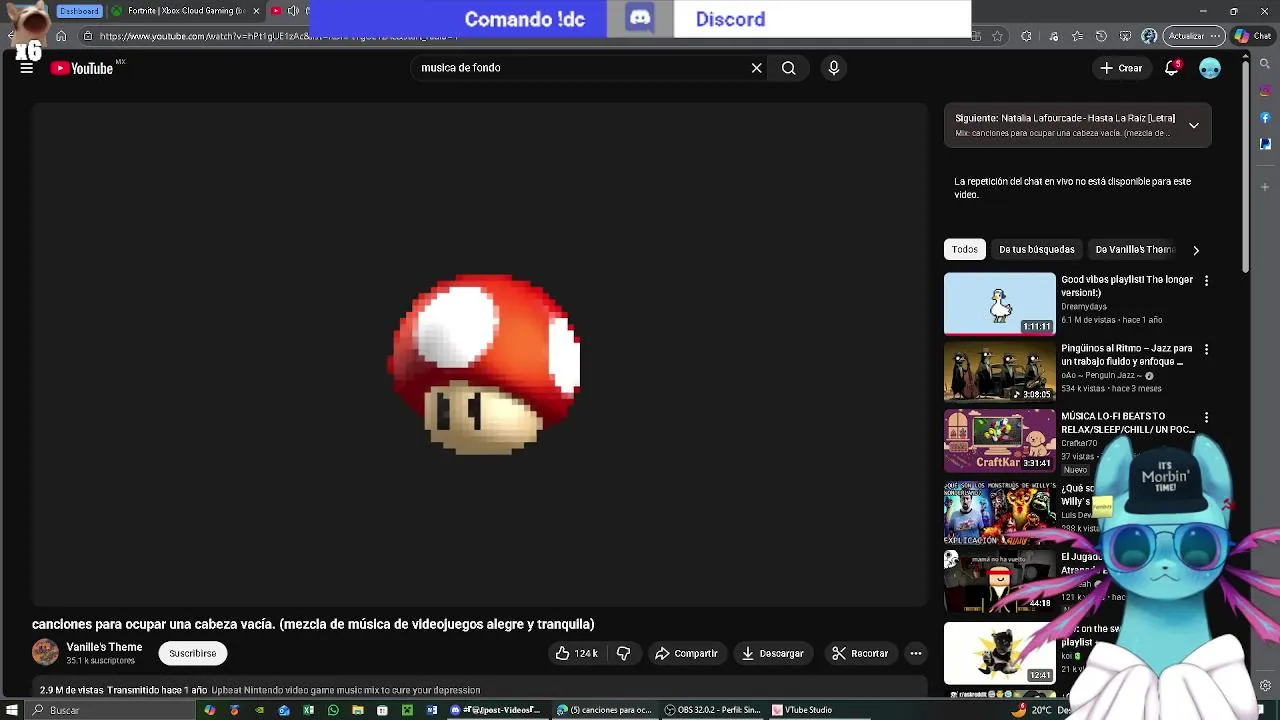1280x720 pixels.
Task: Go to browser home button
Action: point(61,36)
